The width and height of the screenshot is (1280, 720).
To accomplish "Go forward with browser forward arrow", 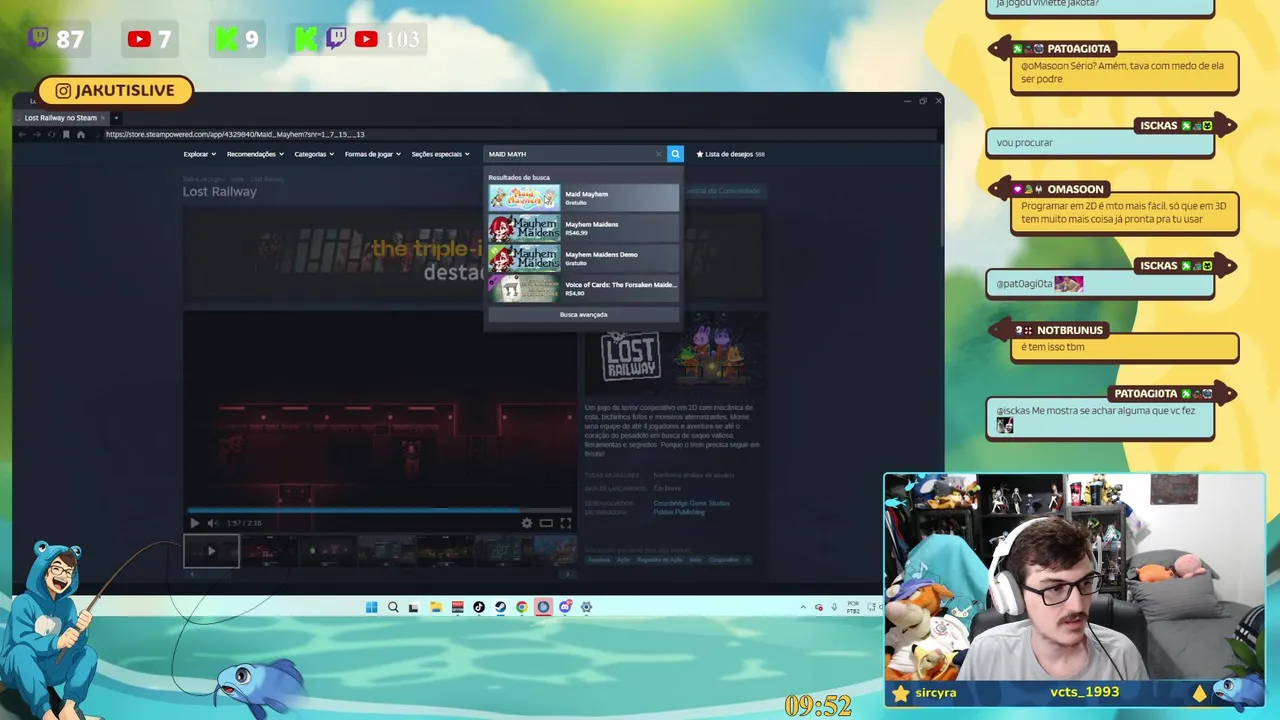I will 37,134.
